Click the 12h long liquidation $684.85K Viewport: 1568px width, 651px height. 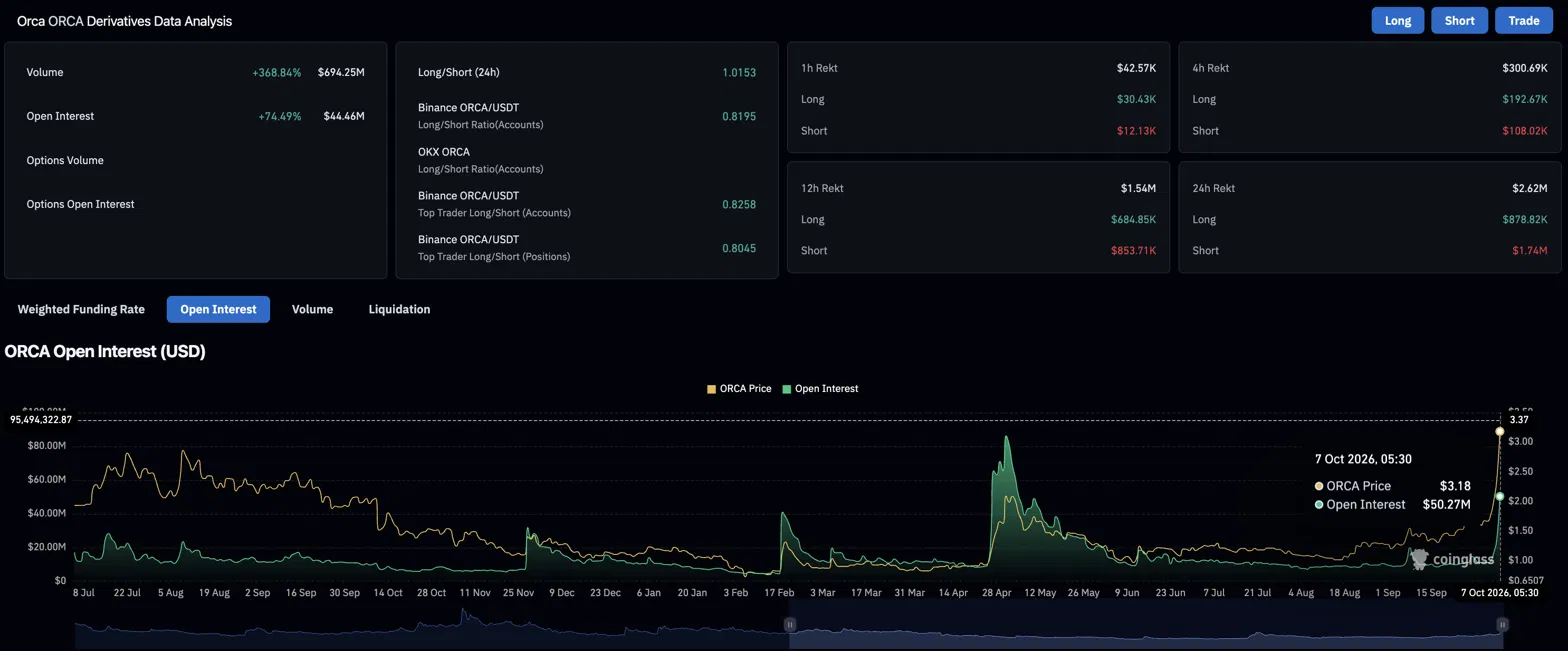pyautogui.click(x=1133, y=220)
